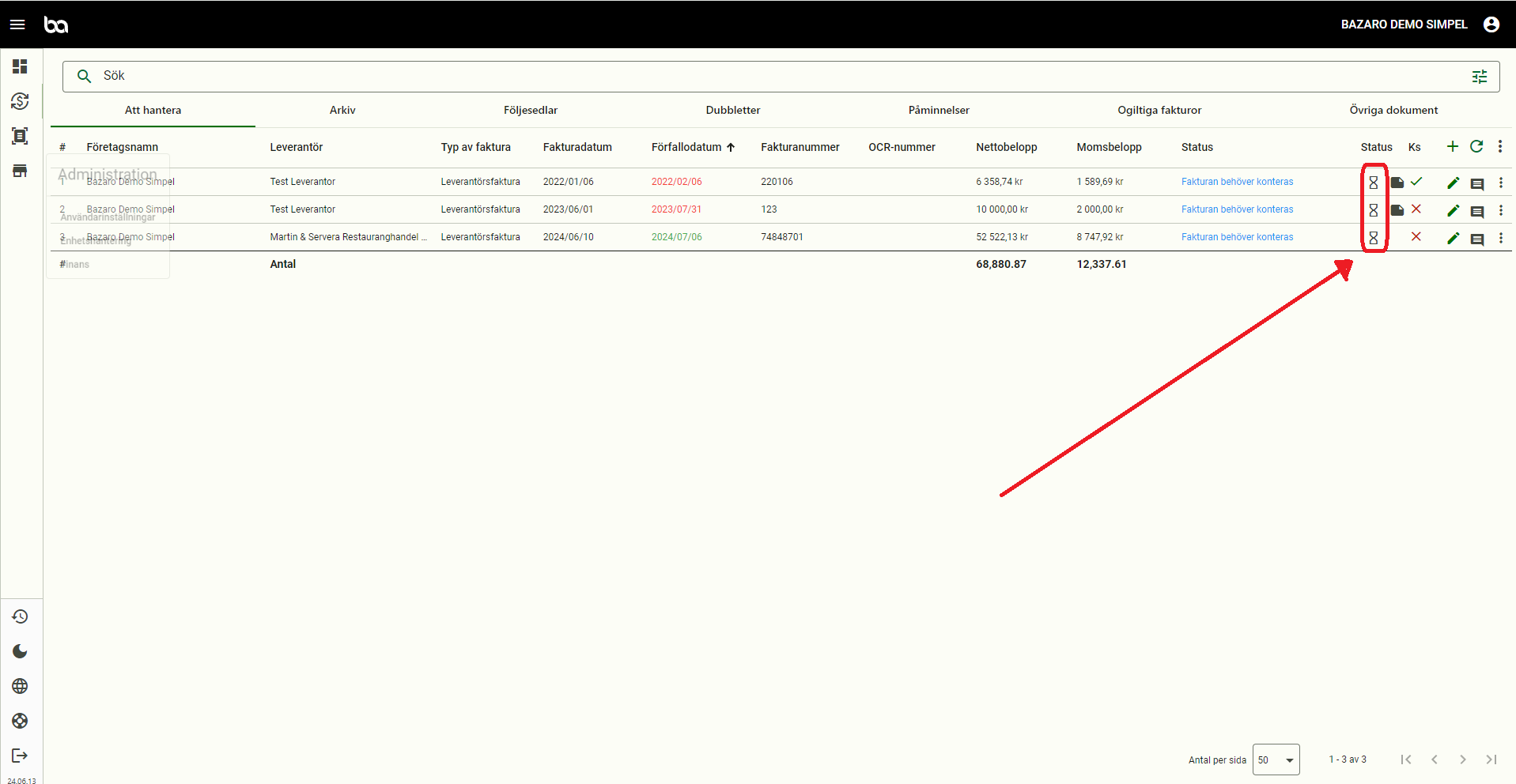1516x784 pixels.
Task: Open the status link for invoice 123
Action: pos(1238,209)
